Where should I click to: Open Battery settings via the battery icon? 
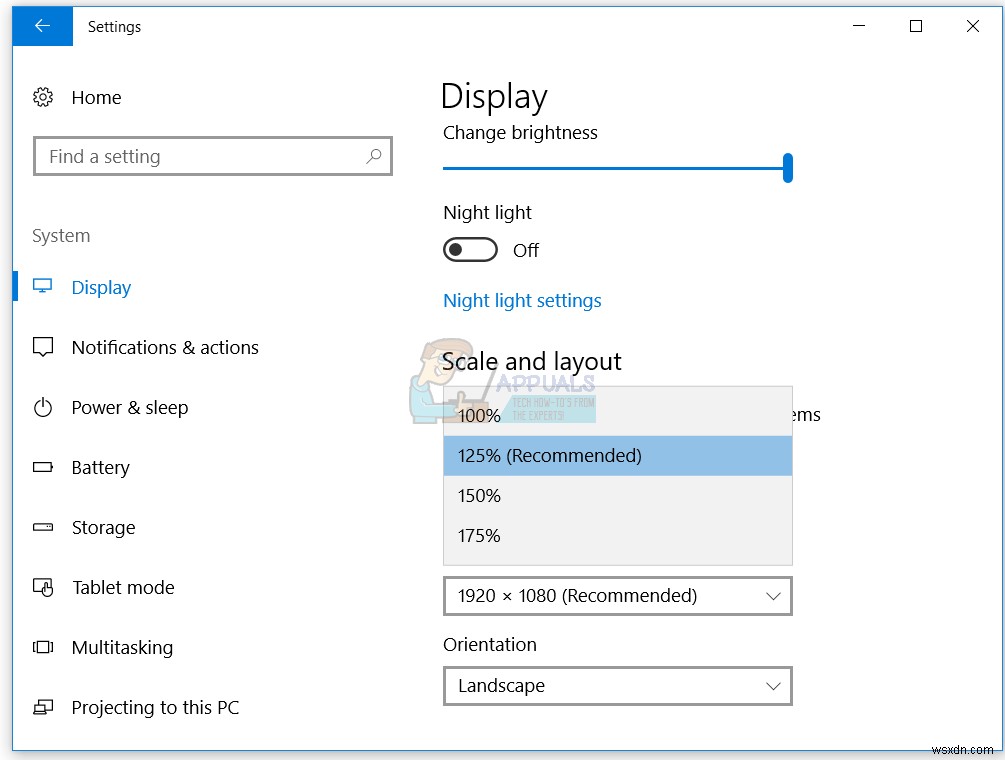pyautogui.click(x=42, y=467)
